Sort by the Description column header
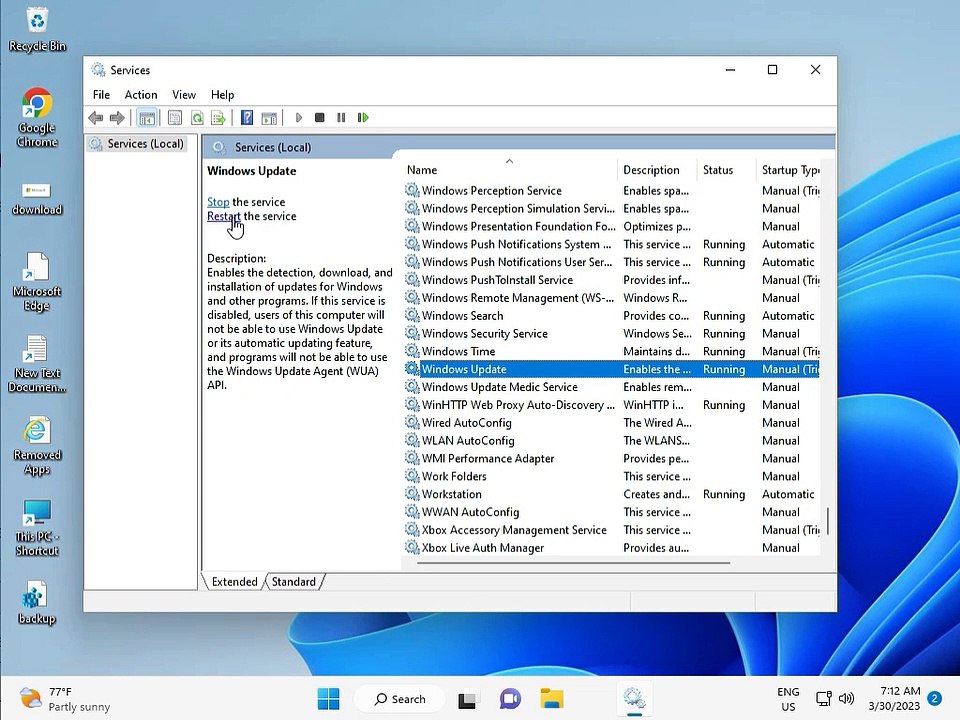960x720 pixels. click(658, 170)
